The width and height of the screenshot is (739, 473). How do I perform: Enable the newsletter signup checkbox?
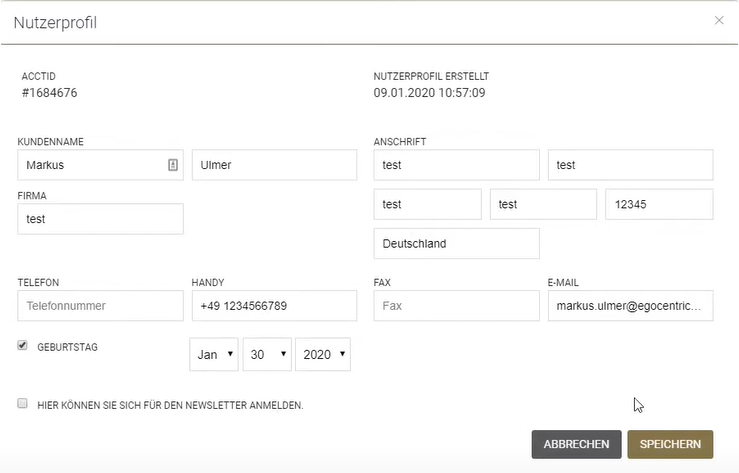click(23, 404)
